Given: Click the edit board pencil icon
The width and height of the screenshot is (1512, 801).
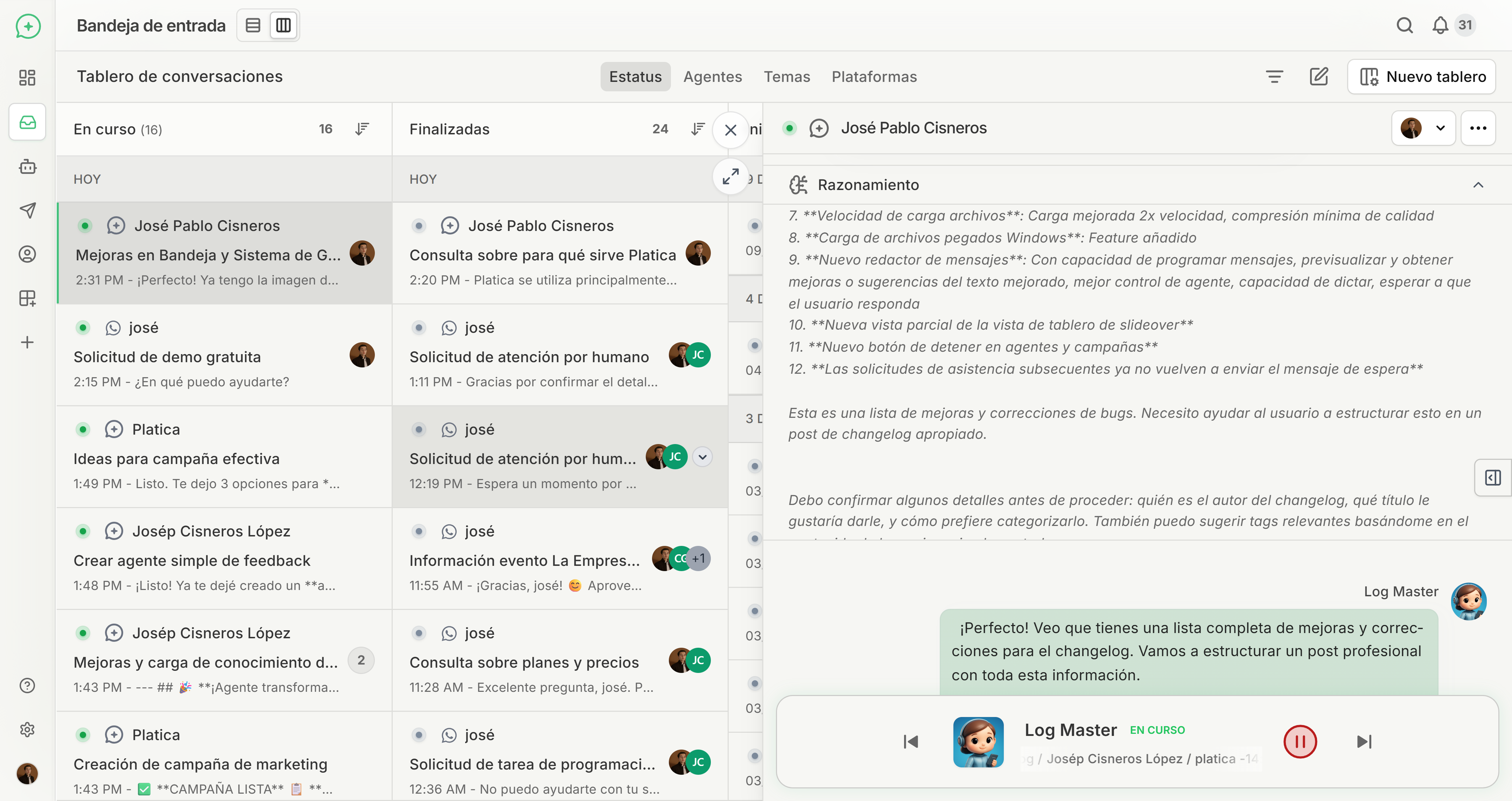Looking at the screenshot, I should [1318, 76].
